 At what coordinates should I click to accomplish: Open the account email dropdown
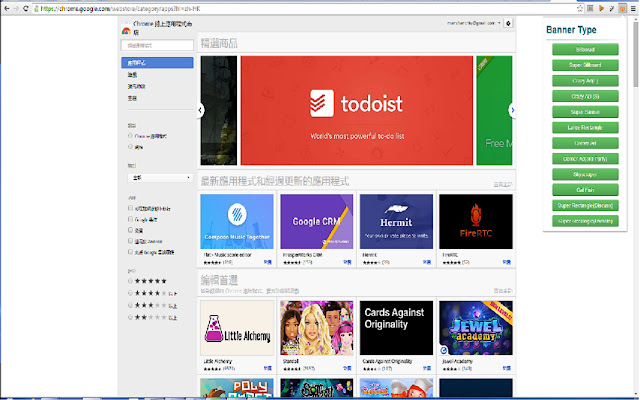471,22
